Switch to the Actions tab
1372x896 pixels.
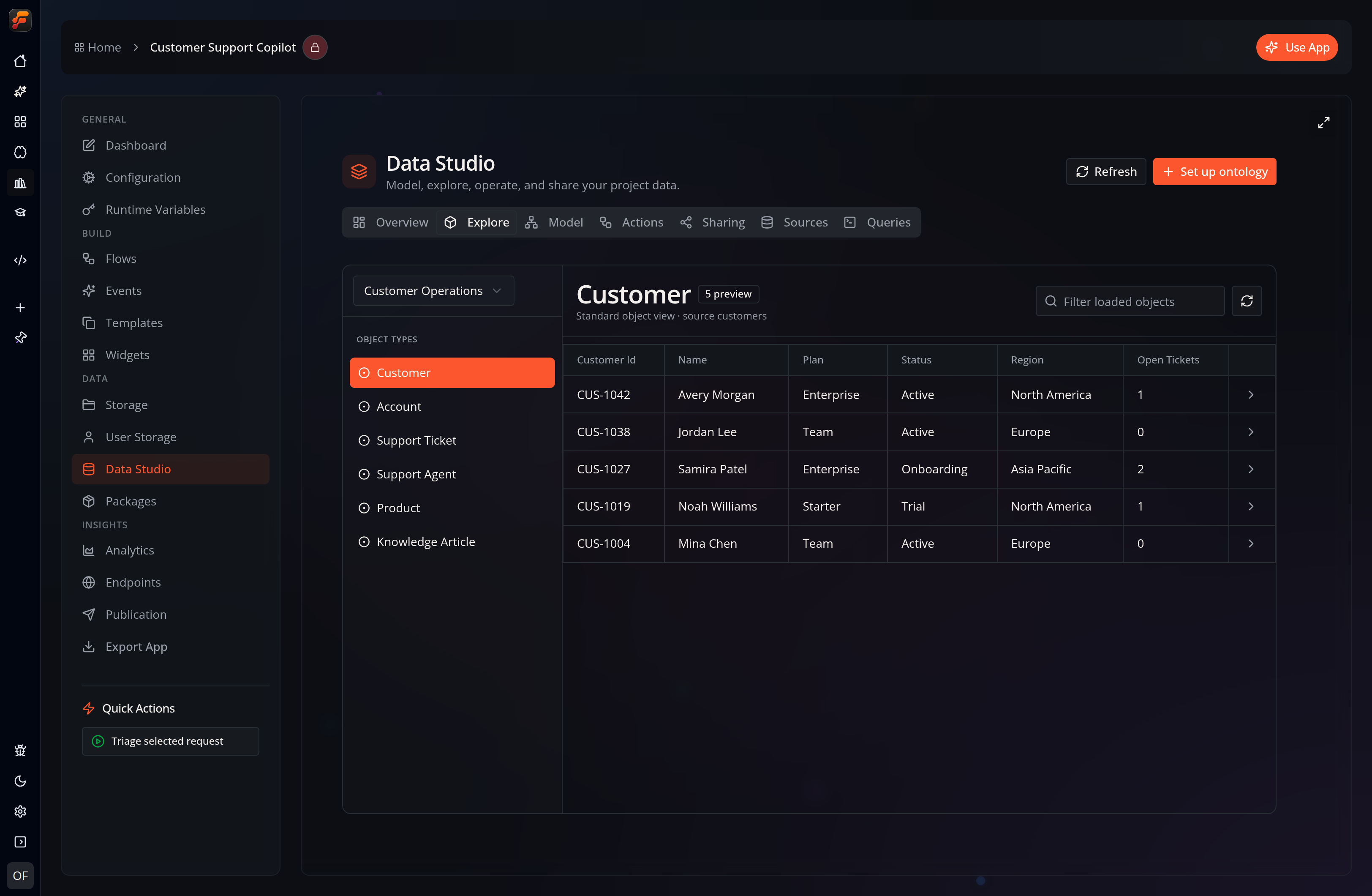[631, 223]
